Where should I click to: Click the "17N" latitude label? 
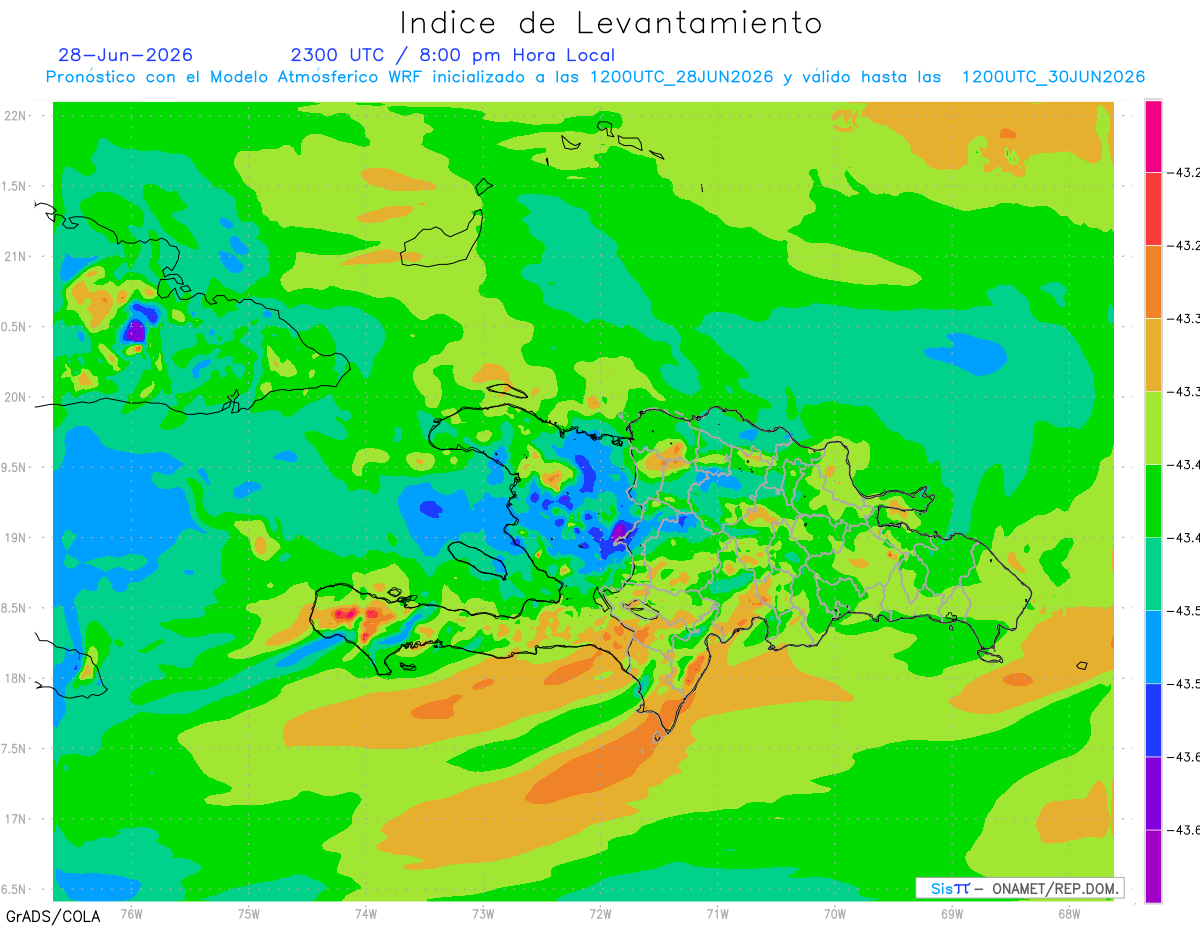point(15,819)
